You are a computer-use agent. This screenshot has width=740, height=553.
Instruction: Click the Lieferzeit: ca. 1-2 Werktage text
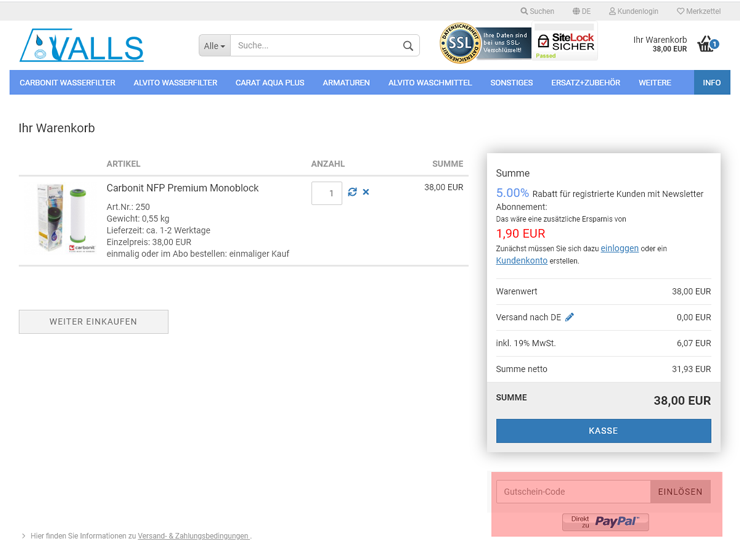[x=158, y=230]
